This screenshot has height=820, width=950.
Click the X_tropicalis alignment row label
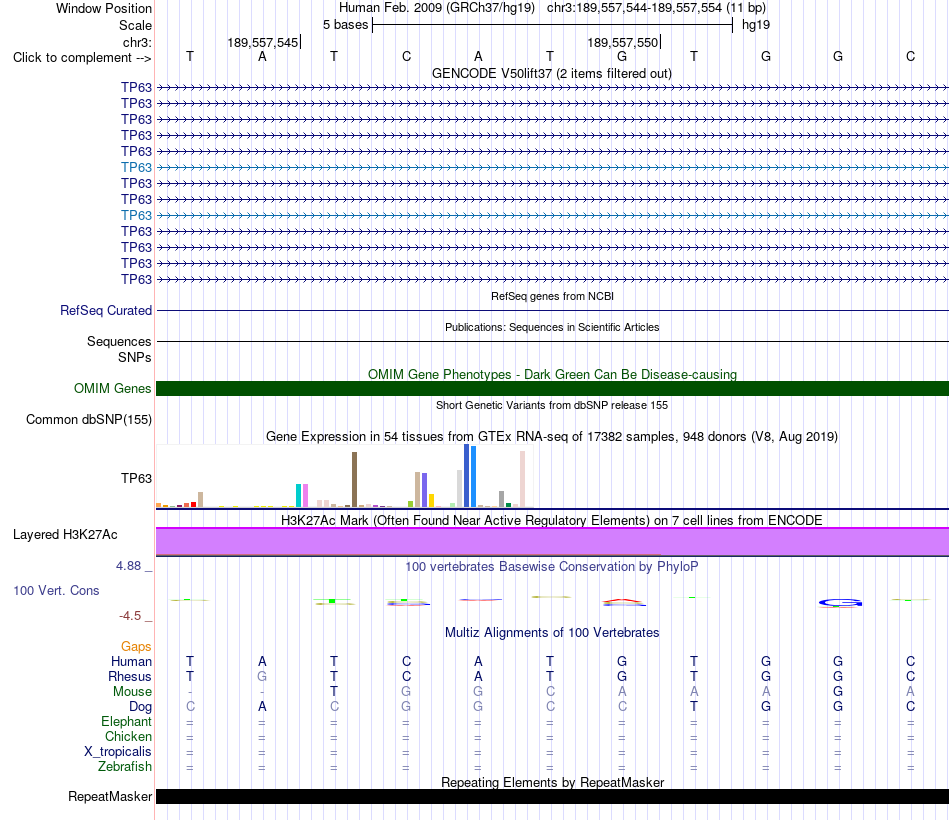118,752
